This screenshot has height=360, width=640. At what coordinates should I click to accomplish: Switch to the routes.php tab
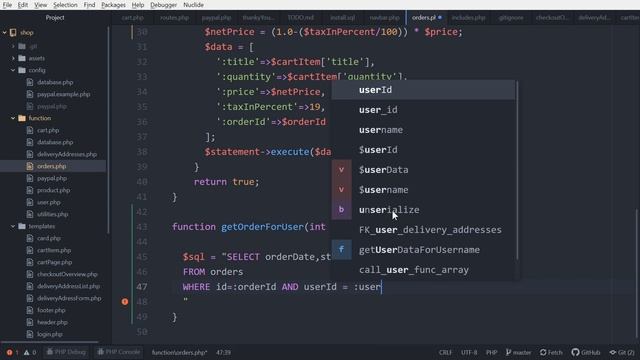click(174, 18)
